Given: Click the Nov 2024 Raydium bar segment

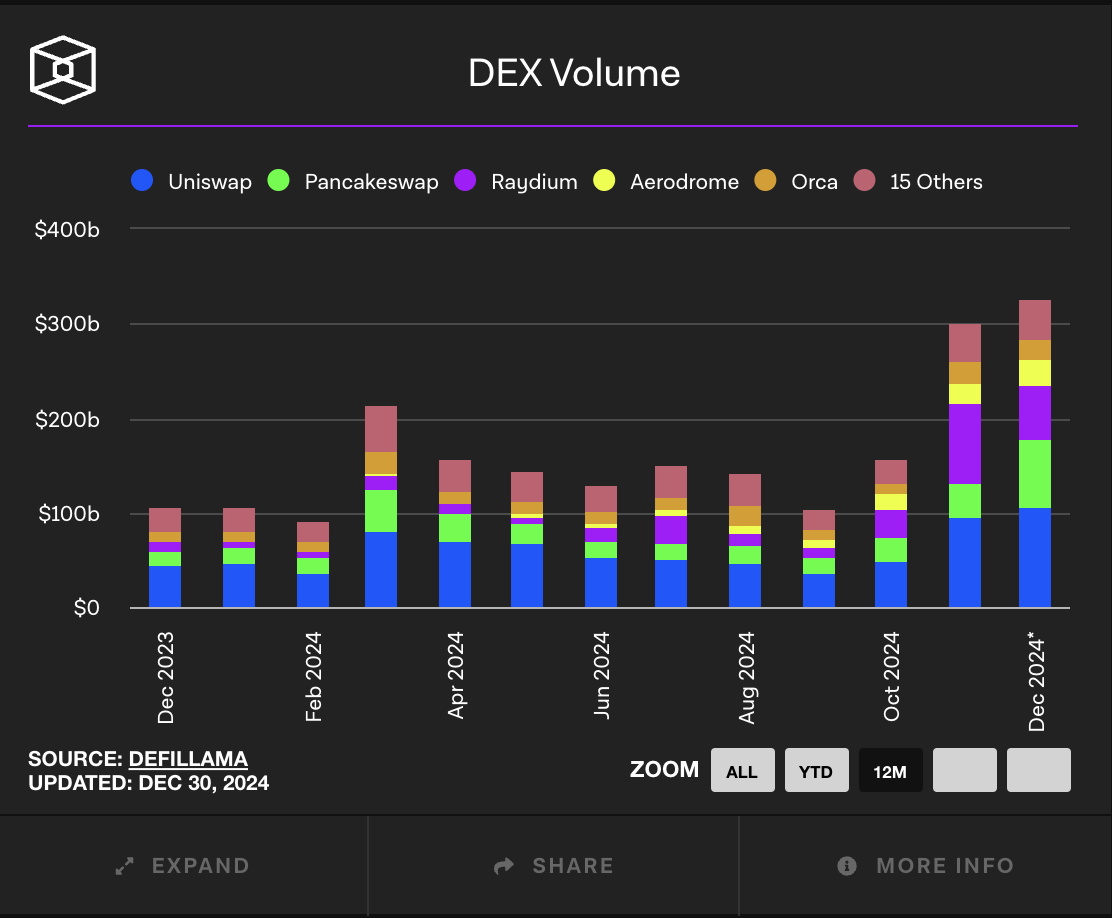Looking at the screenshot, I should [x=964, y=444].
